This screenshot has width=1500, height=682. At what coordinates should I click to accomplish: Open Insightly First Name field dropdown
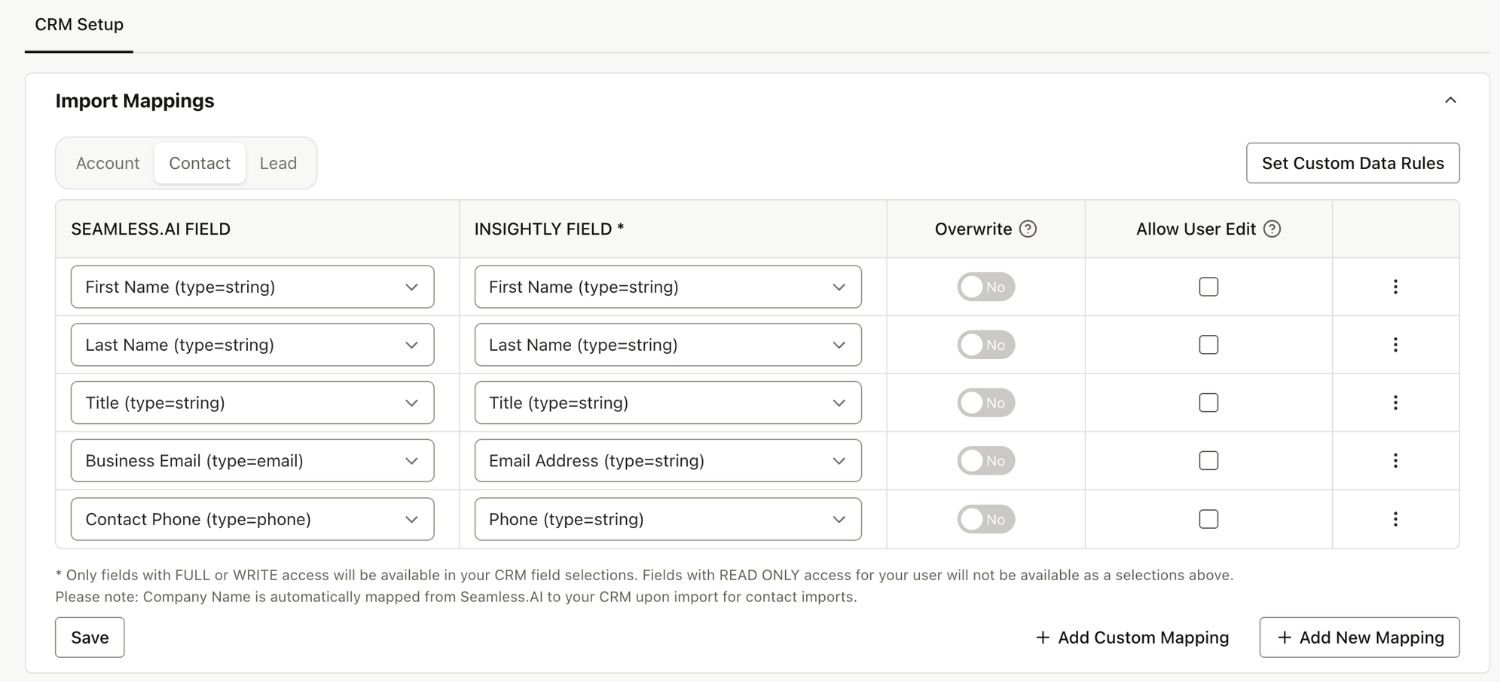tap(668, 287)
